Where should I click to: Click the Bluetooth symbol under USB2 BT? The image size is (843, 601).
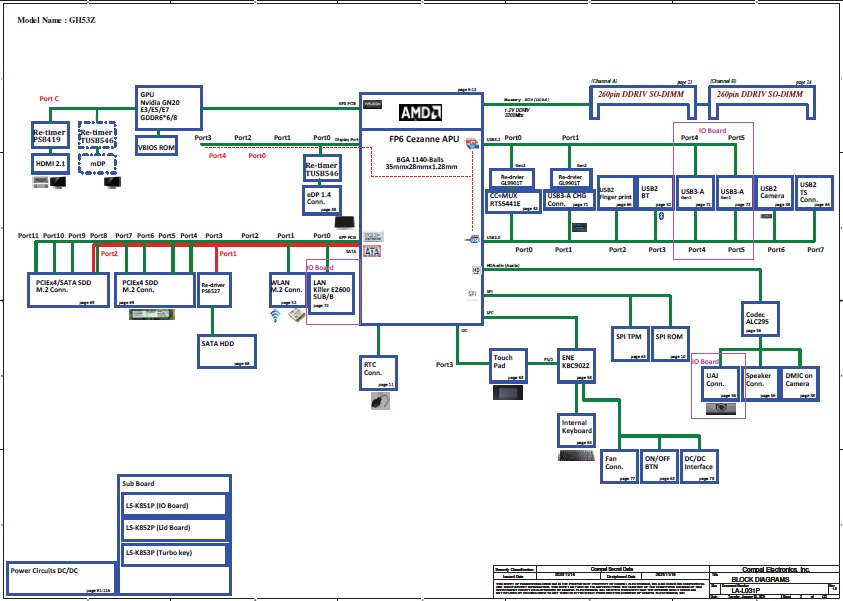662,216
